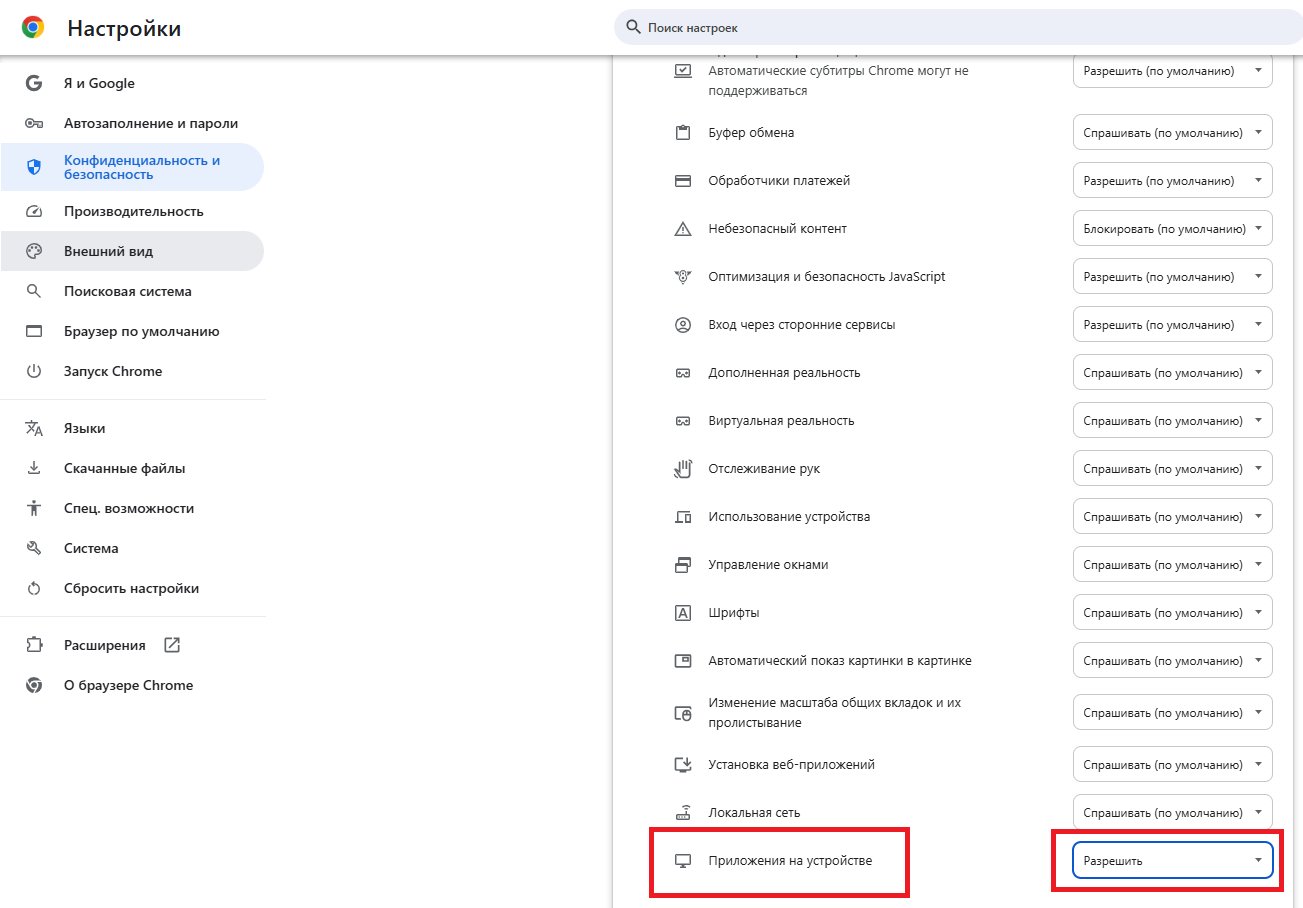
Task: Open Запуск Chrome settings section
Action: click(113, 371)
